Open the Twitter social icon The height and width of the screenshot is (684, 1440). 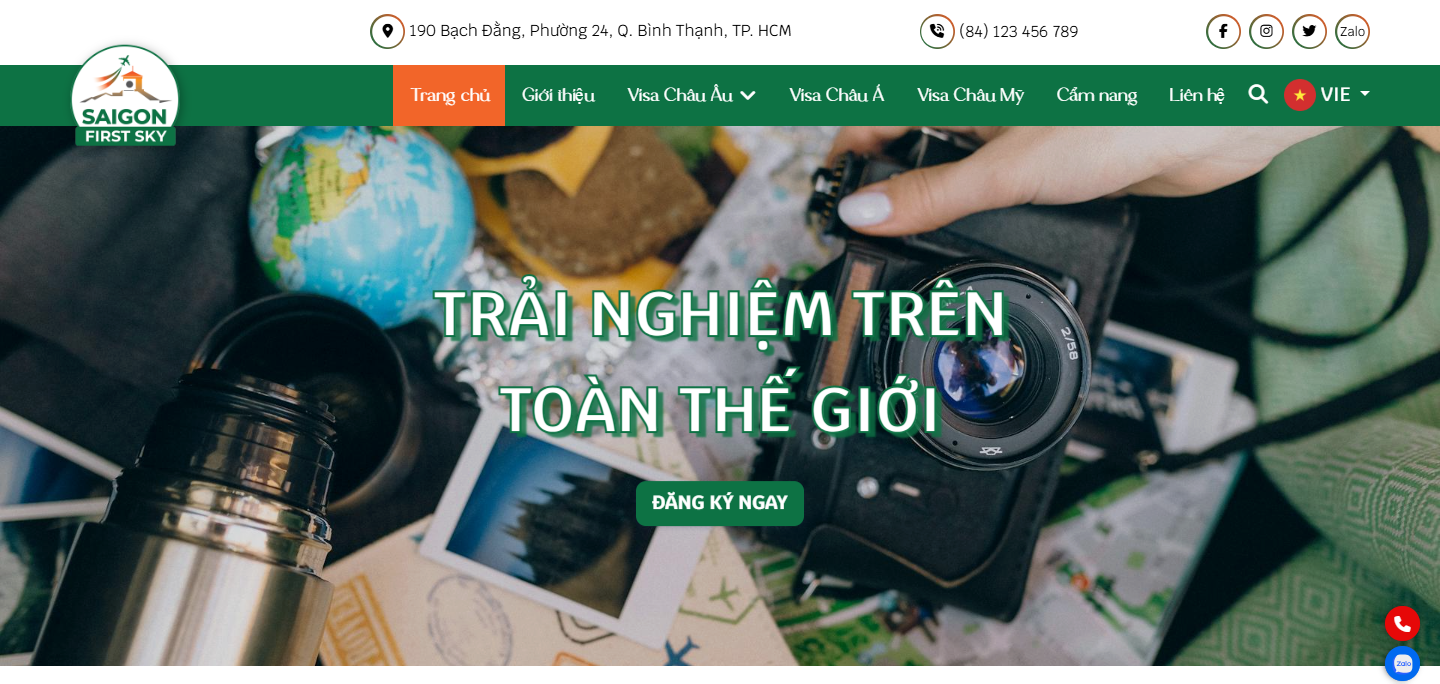point(1309,31)
